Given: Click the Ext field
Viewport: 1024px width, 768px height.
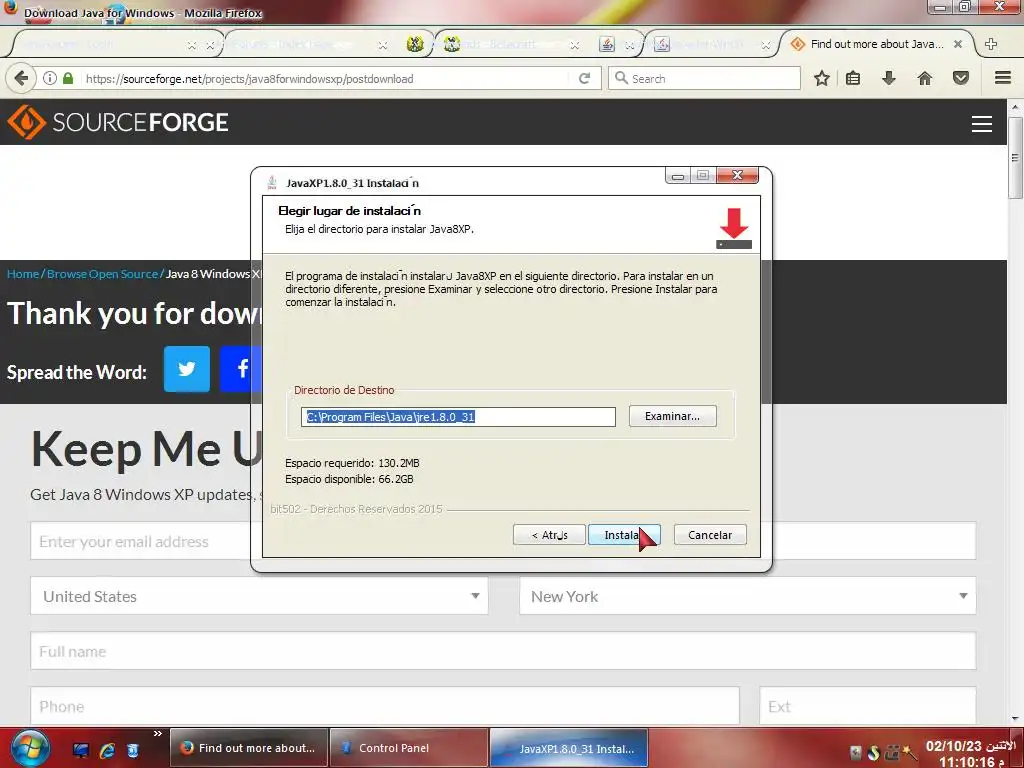Looking at the screenshot, I should (868, 705).
